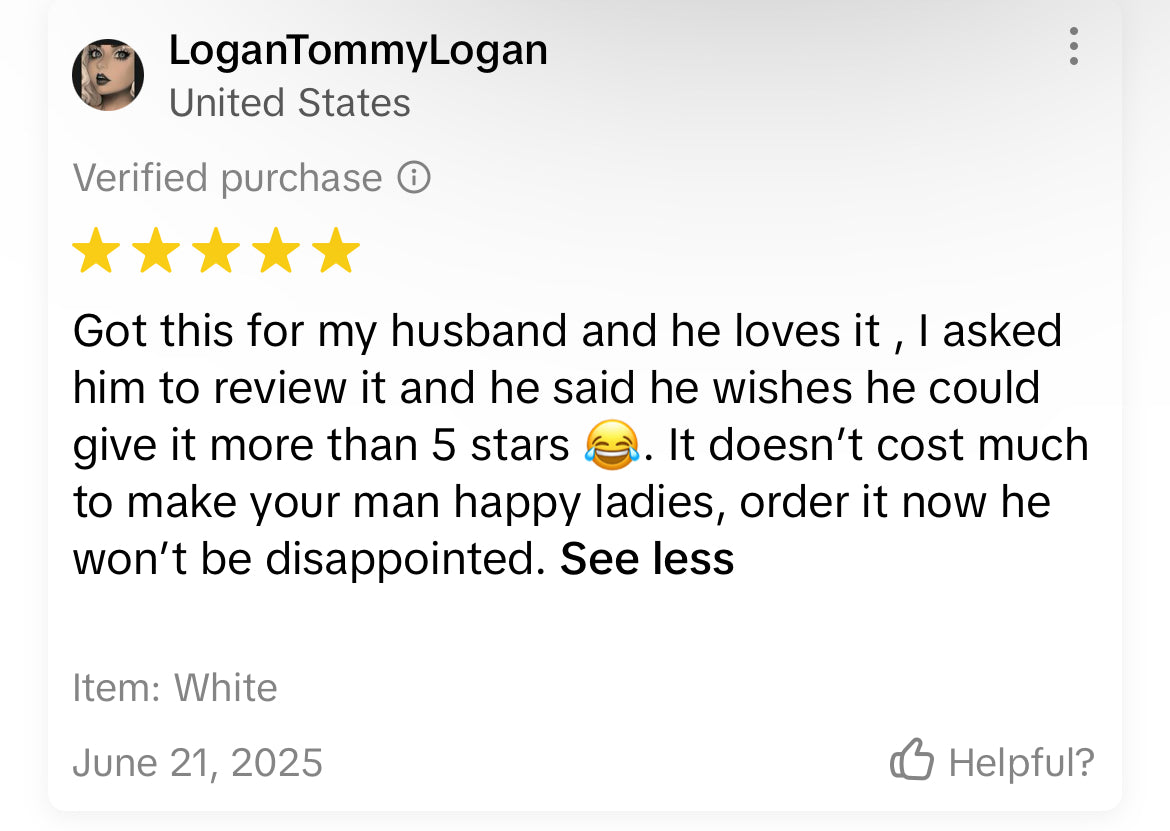Click the fifth yellow rating star
The width and height of the screenshot is (1170, 831).
point(336,251)
